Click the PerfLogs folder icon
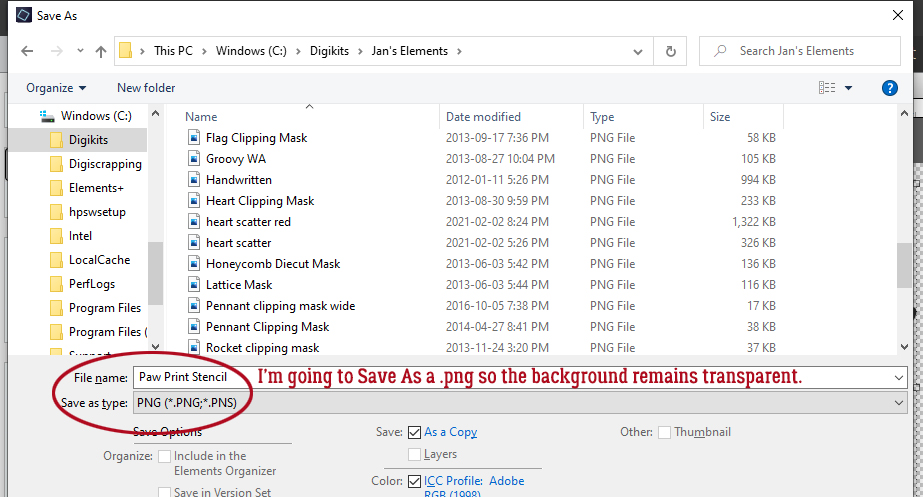Viewport: 923px width, 497px height. coord(57,284)
